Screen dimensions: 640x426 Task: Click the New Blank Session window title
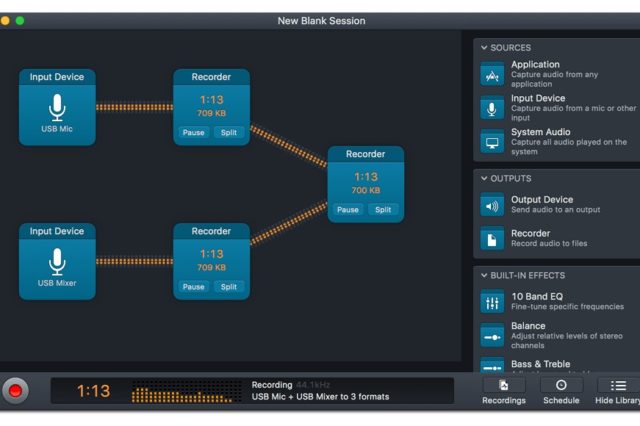321,21
